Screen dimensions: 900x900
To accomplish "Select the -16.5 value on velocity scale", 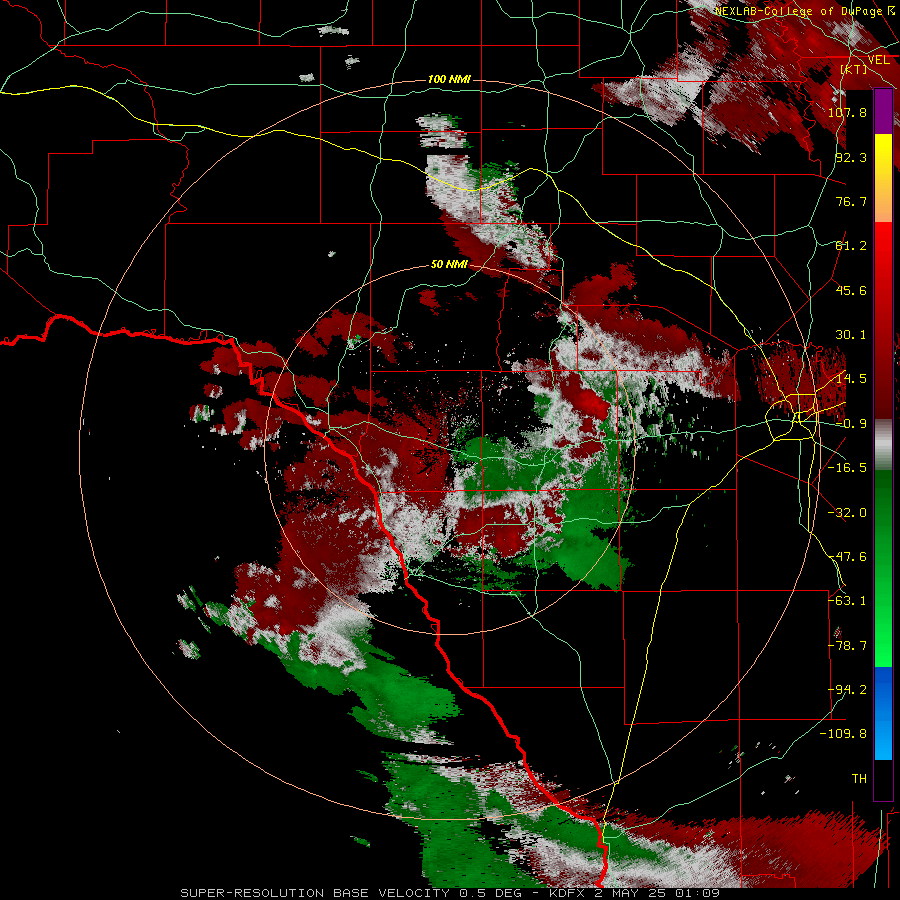I will tap(847, 468).
